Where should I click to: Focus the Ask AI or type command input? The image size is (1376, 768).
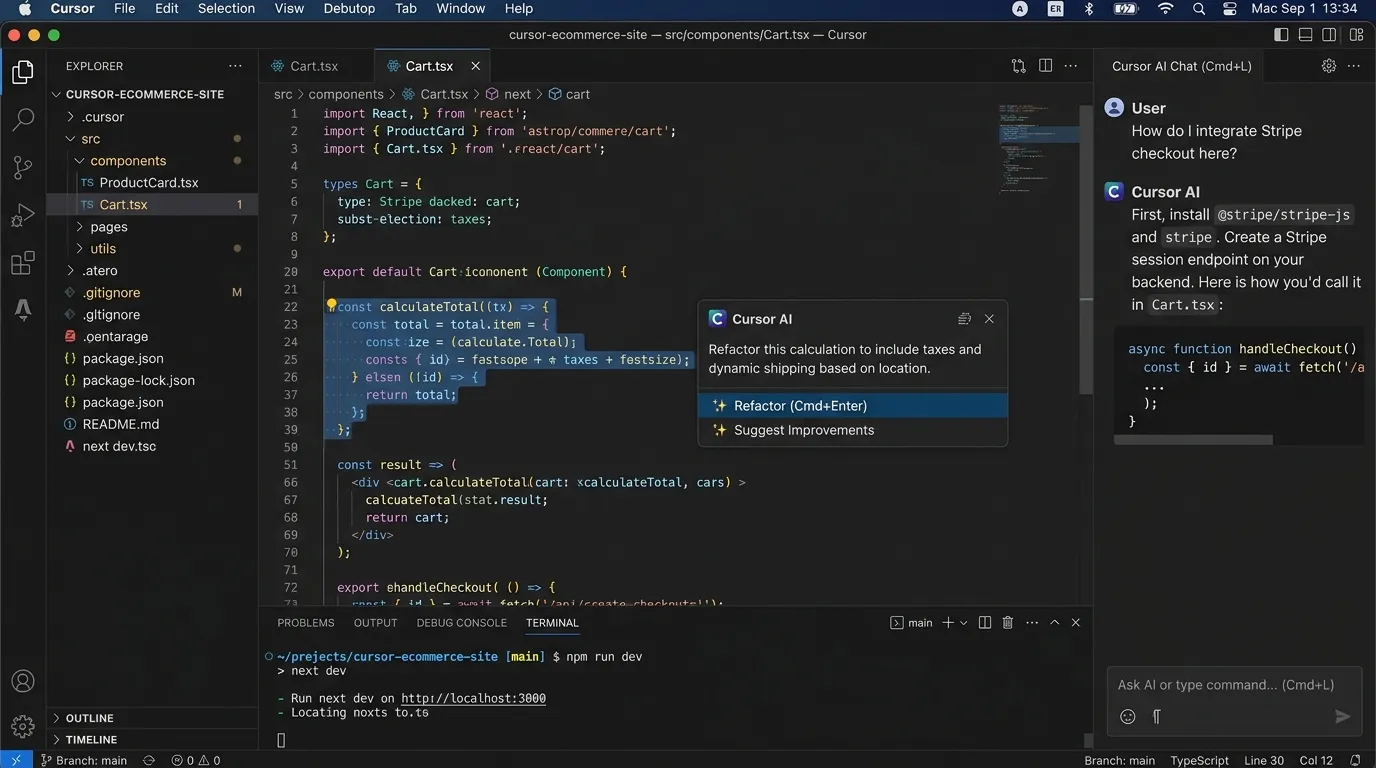pos(1234,685)
